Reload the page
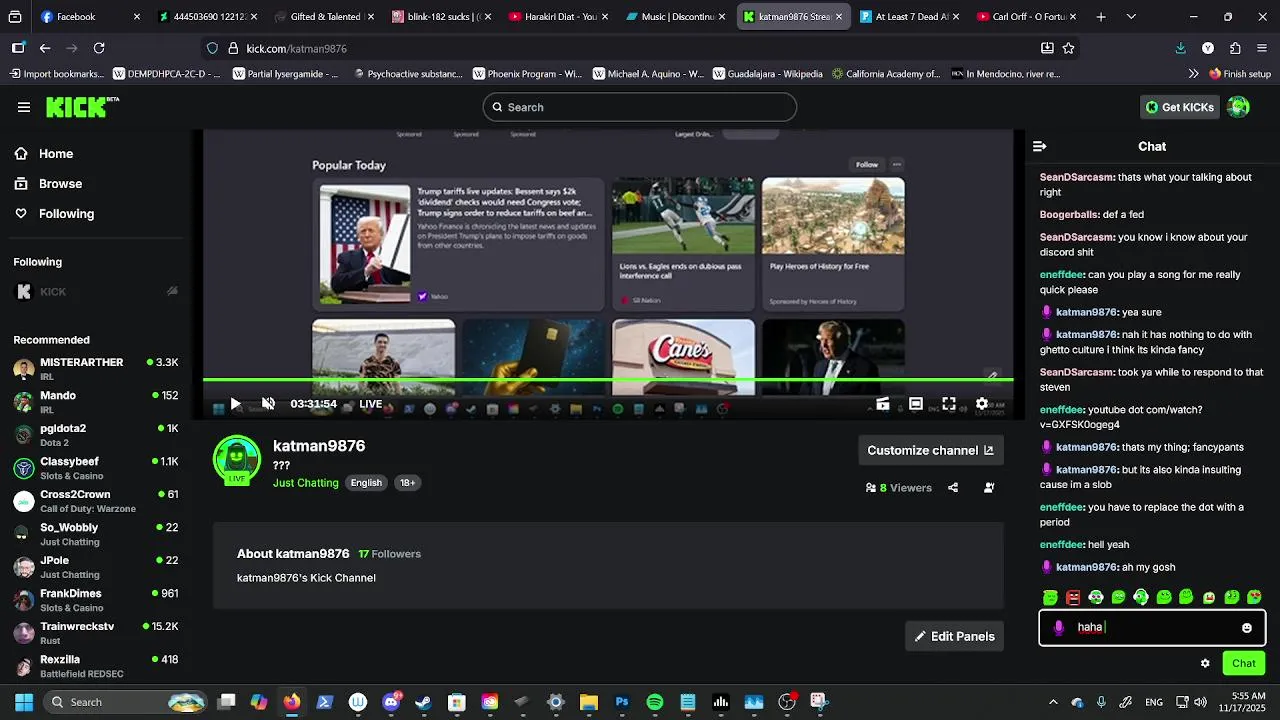 [99, 48]
